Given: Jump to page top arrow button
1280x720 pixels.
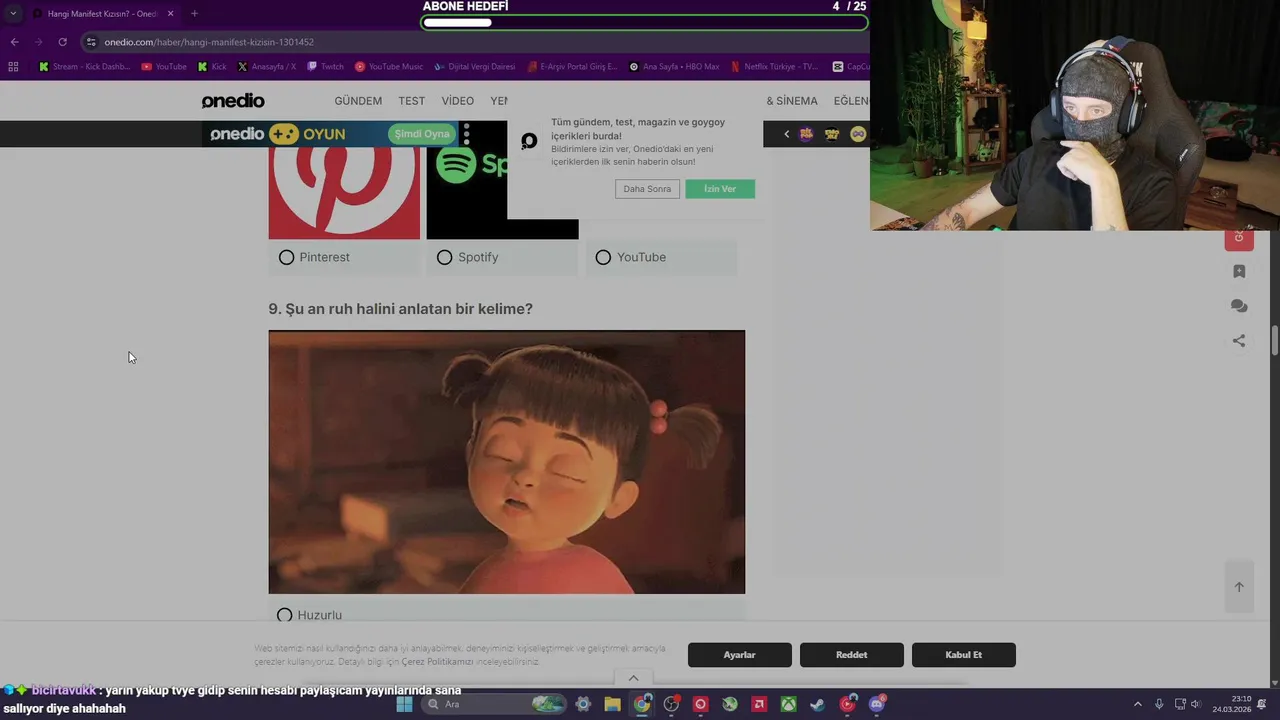Looking at the screenshot, I should coord(1239,587).
